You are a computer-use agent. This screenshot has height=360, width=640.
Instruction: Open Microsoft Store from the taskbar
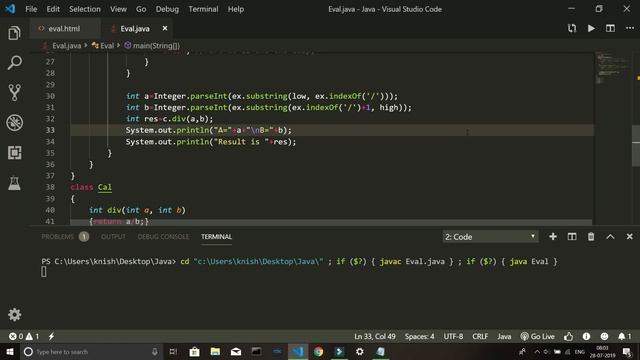(x=194, y=352)
